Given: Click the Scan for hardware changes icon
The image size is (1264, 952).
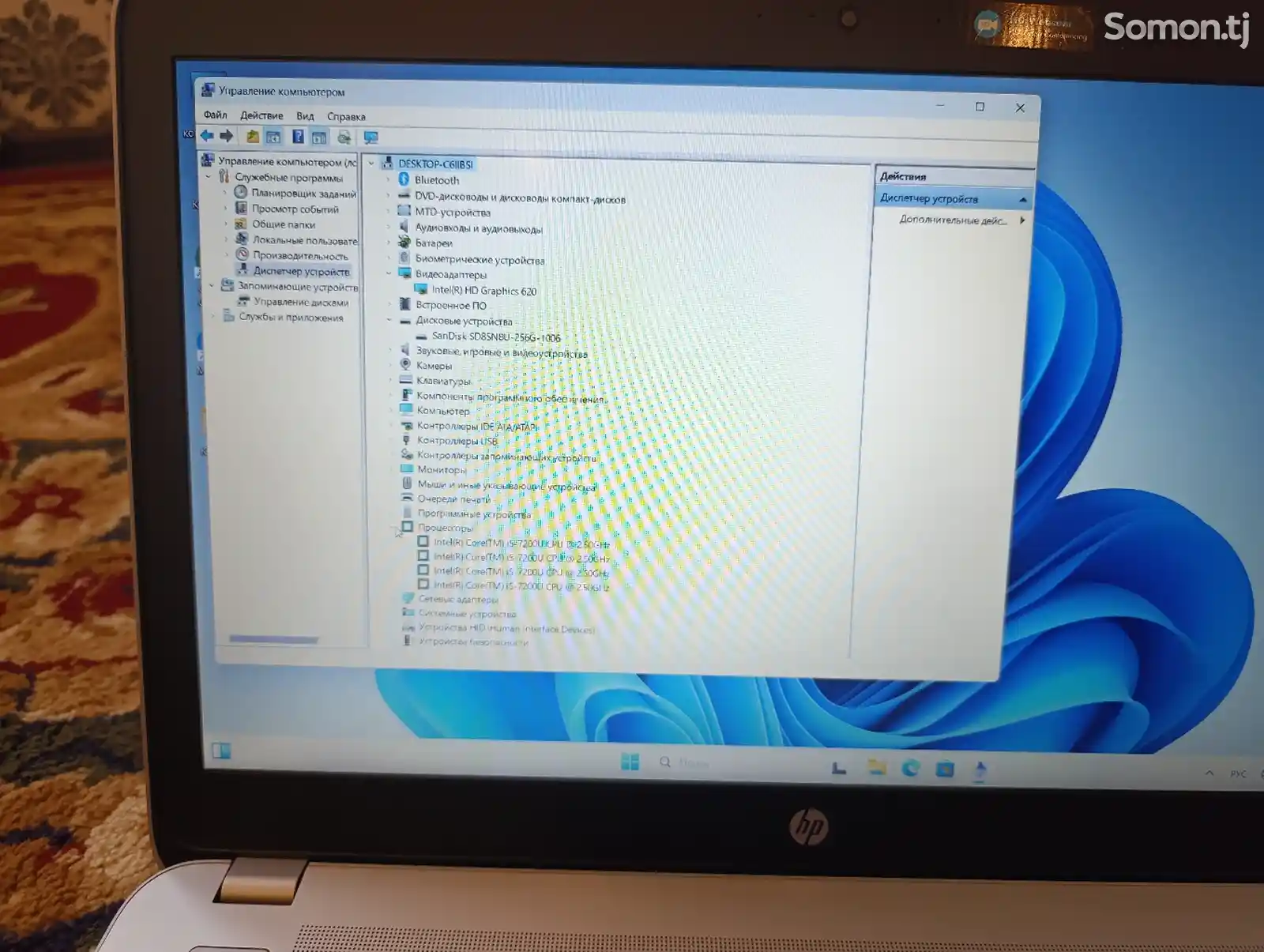Looking at the screenshot, I should pos(344,137).
